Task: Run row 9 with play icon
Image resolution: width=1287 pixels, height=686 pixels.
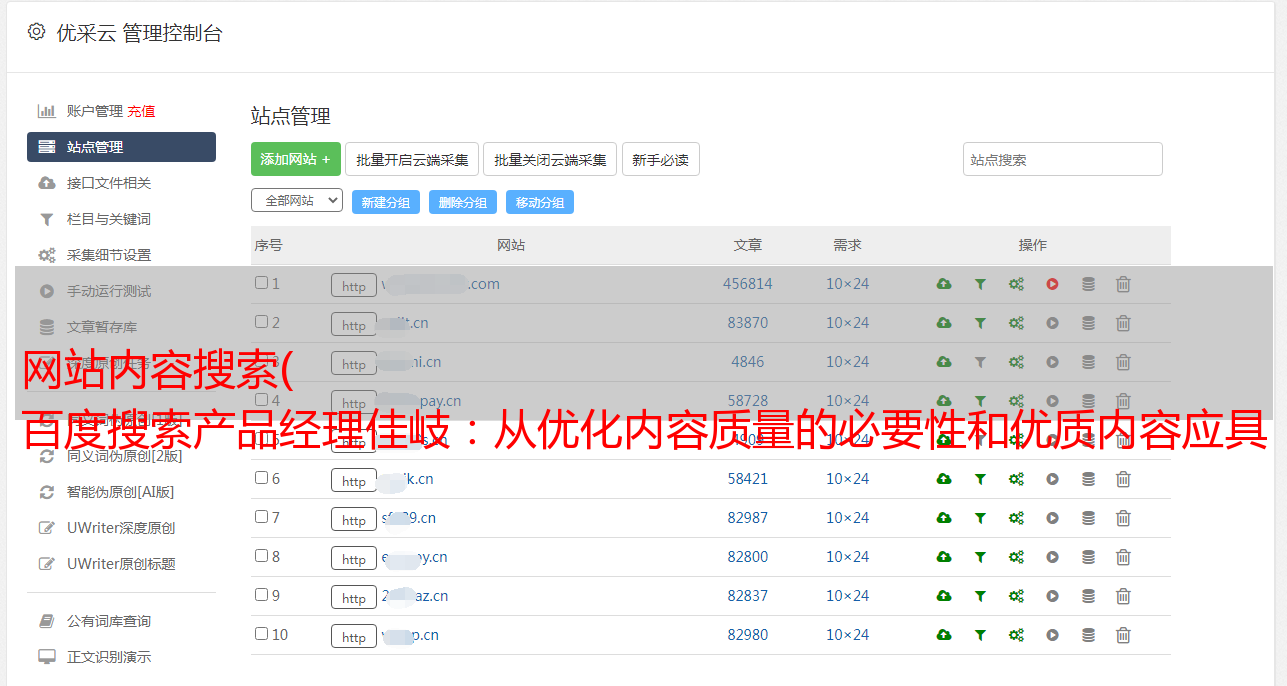Action: 1052,596
